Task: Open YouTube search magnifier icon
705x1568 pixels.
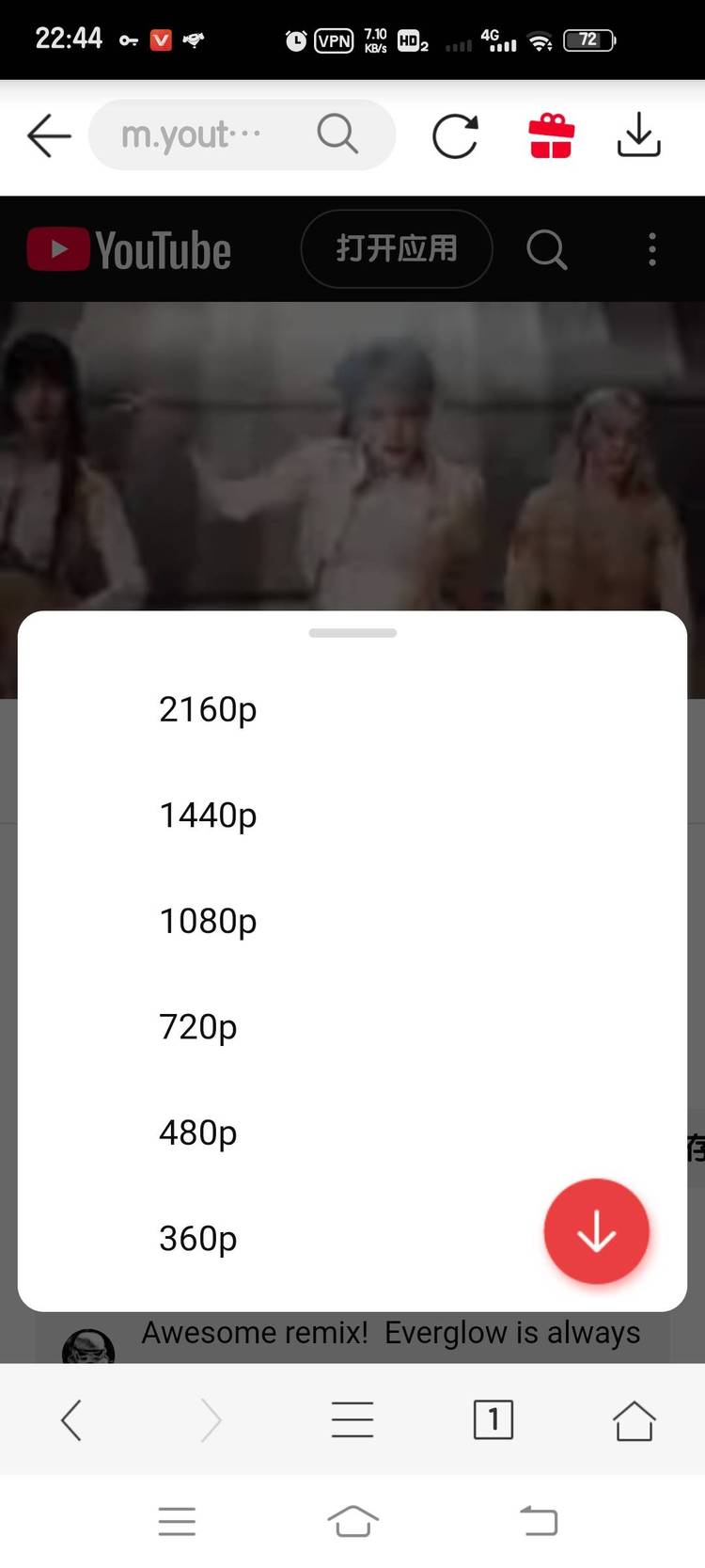Action: [x=546, y=249]
